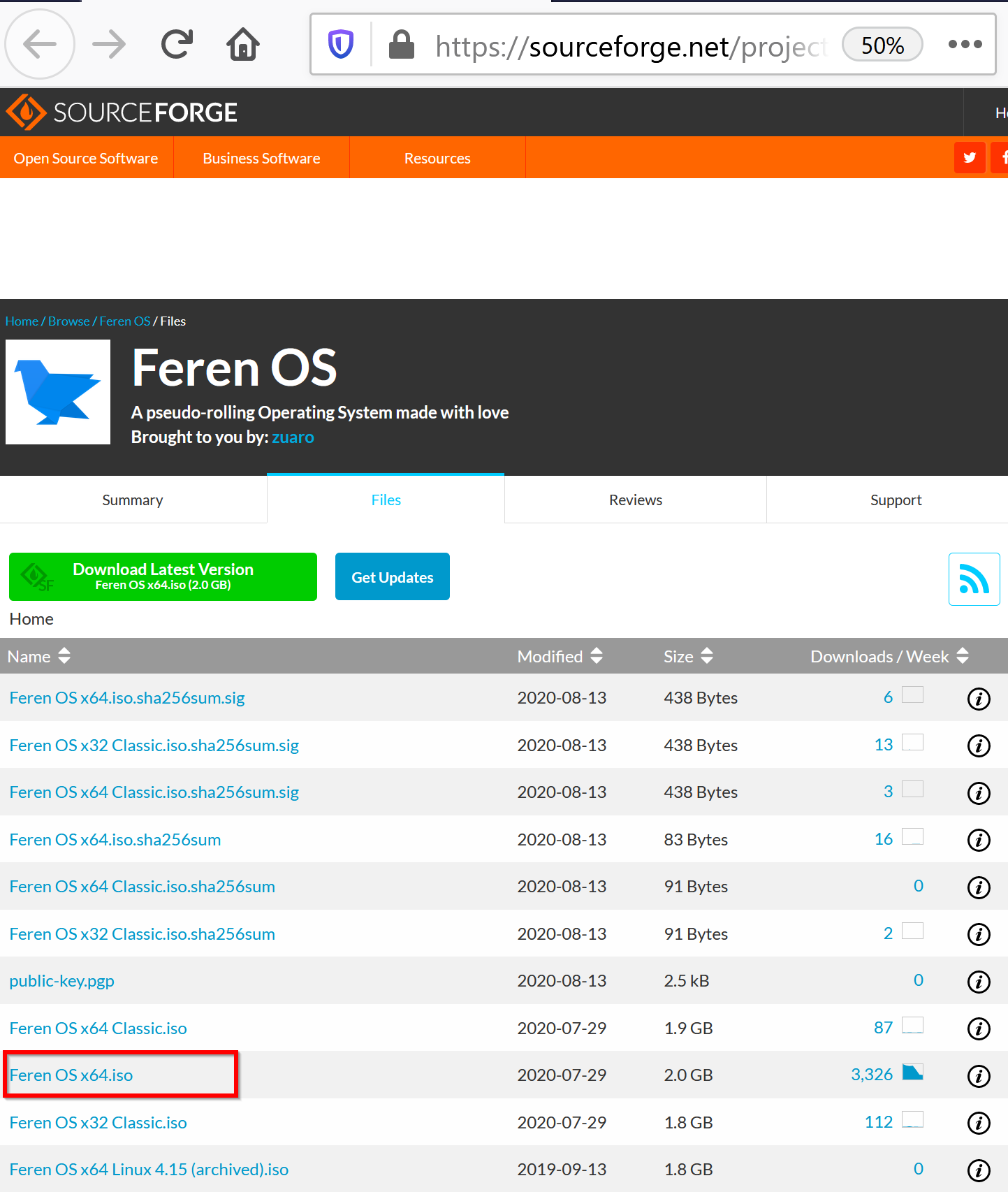Click the padlock site security icon

(402, 45)
